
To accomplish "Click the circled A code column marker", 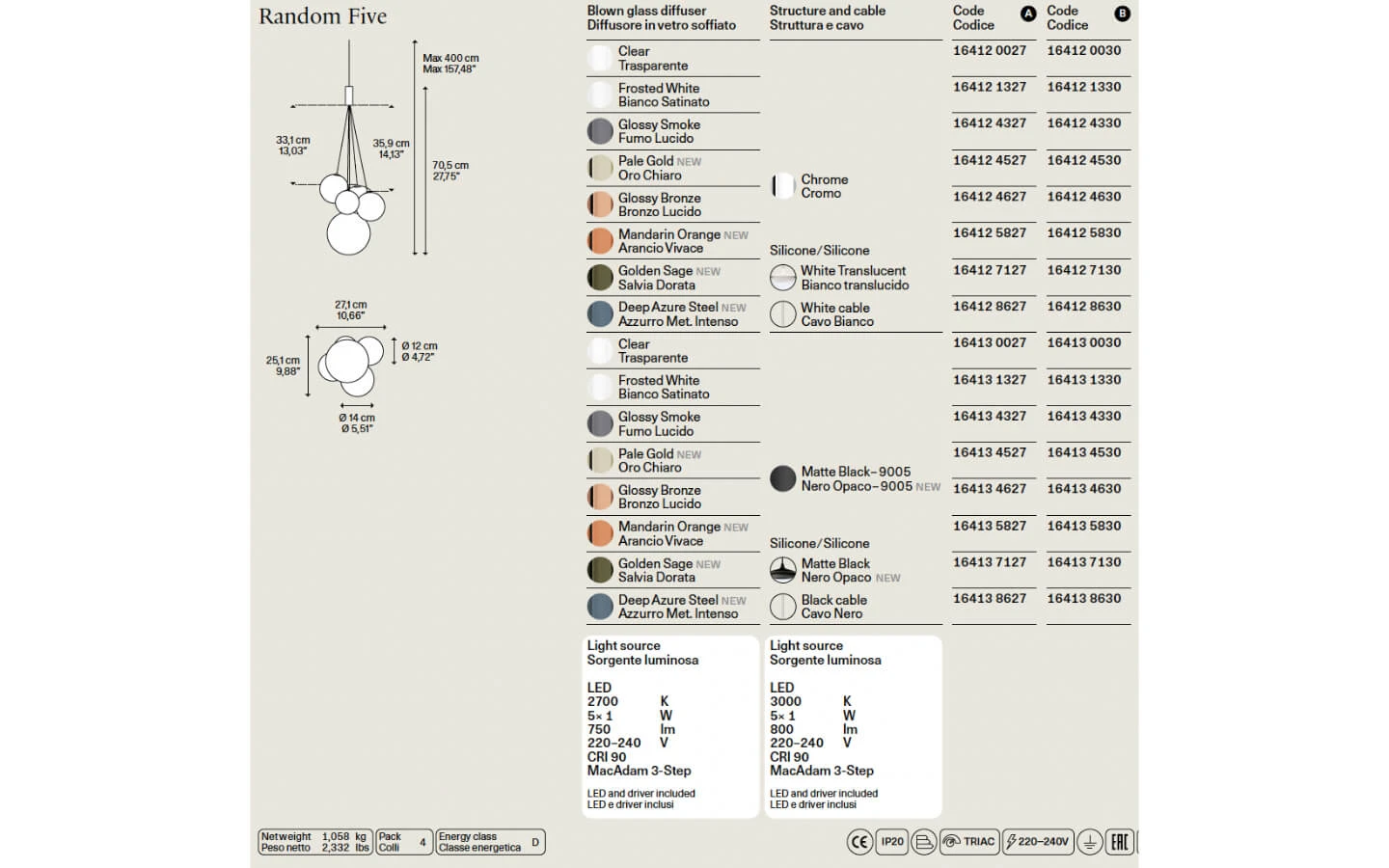I will [1028, 14].
